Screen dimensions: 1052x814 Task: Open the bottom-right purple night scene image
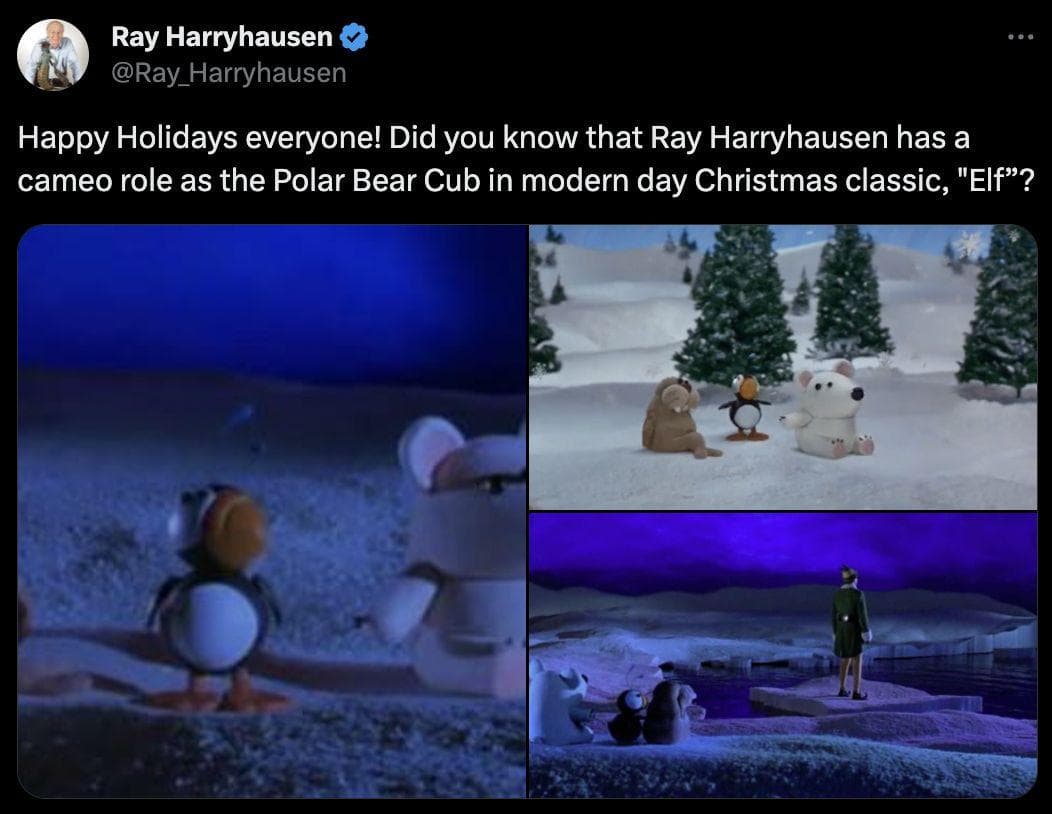783,656
